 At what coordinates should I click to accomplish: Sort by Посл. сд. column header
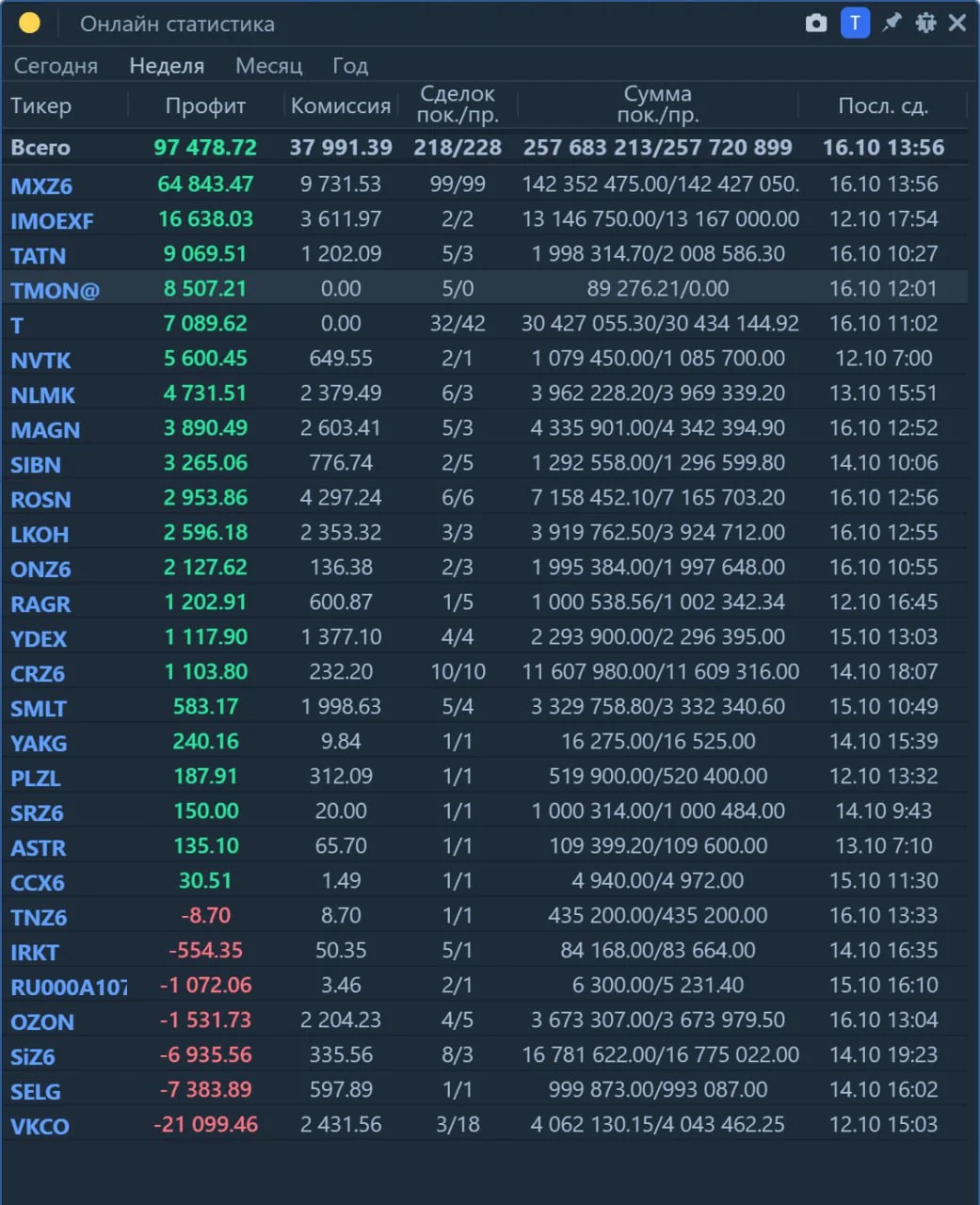coord(883,105)
